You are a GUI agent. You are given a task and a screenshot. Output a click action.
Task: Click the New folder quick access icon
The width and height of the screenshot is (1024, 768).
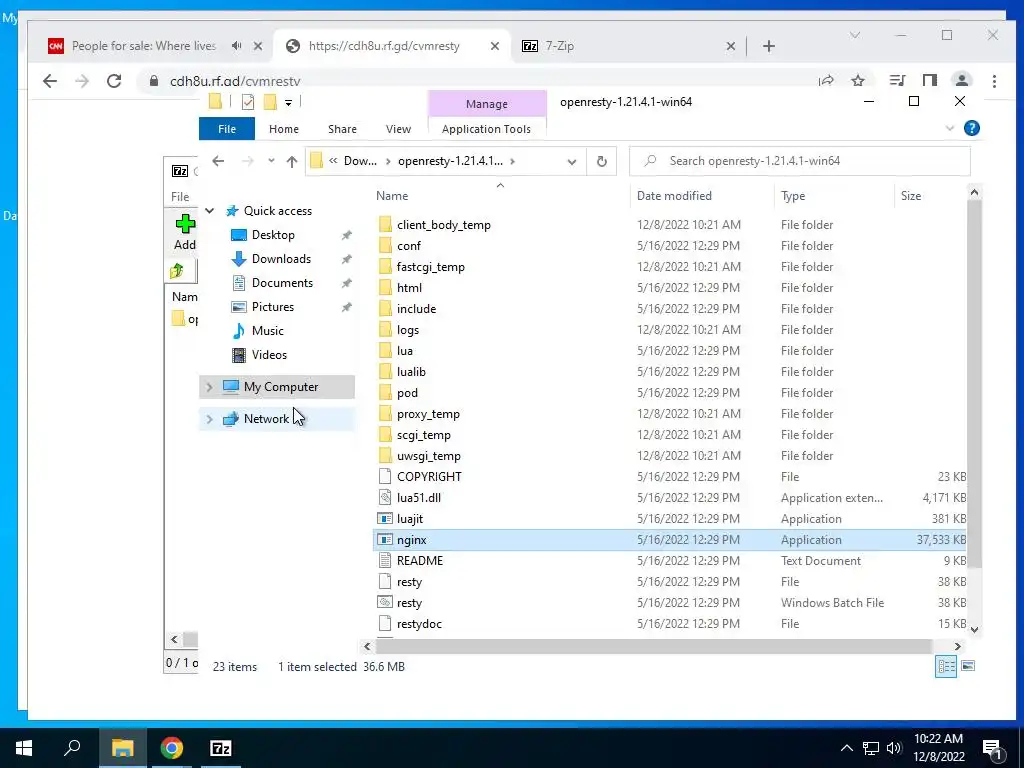(x=270, y=102)
